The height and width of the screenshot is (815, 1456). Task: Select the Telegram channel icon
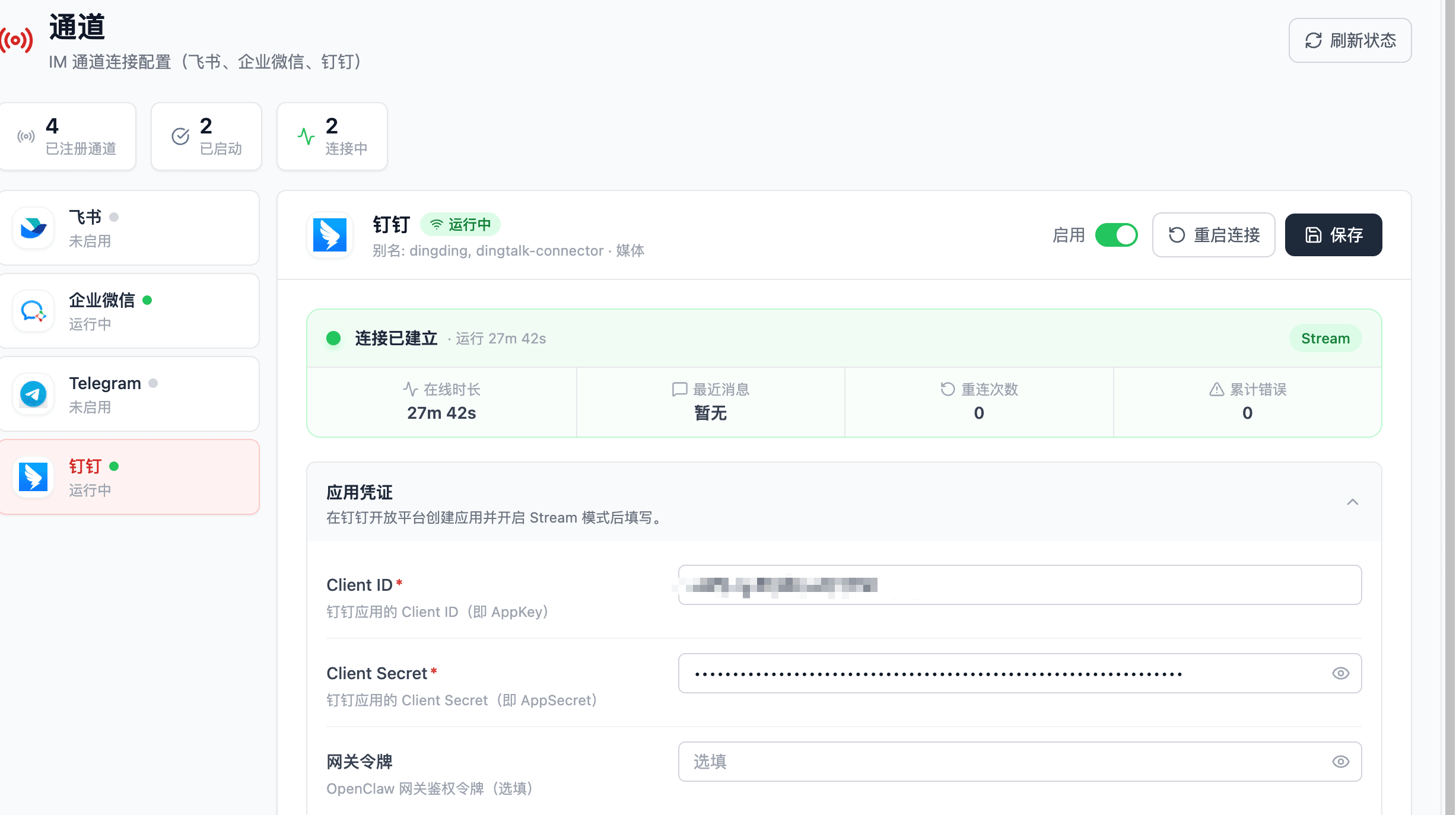pyautogui.click(x=33, y=394)
